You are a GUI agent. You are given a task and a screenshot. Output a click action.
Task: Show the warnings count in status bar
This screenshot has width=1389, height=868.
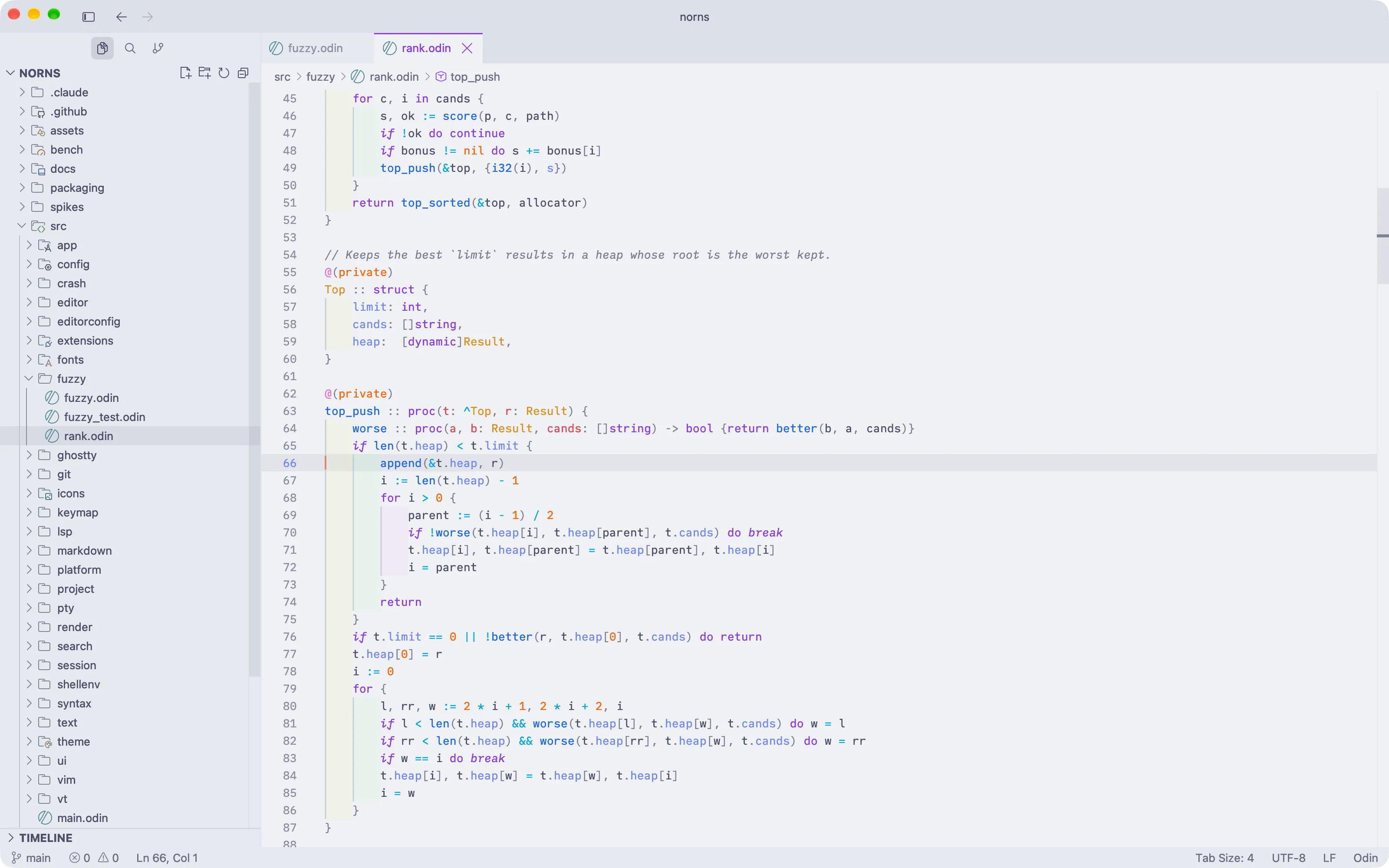[109, 858]
